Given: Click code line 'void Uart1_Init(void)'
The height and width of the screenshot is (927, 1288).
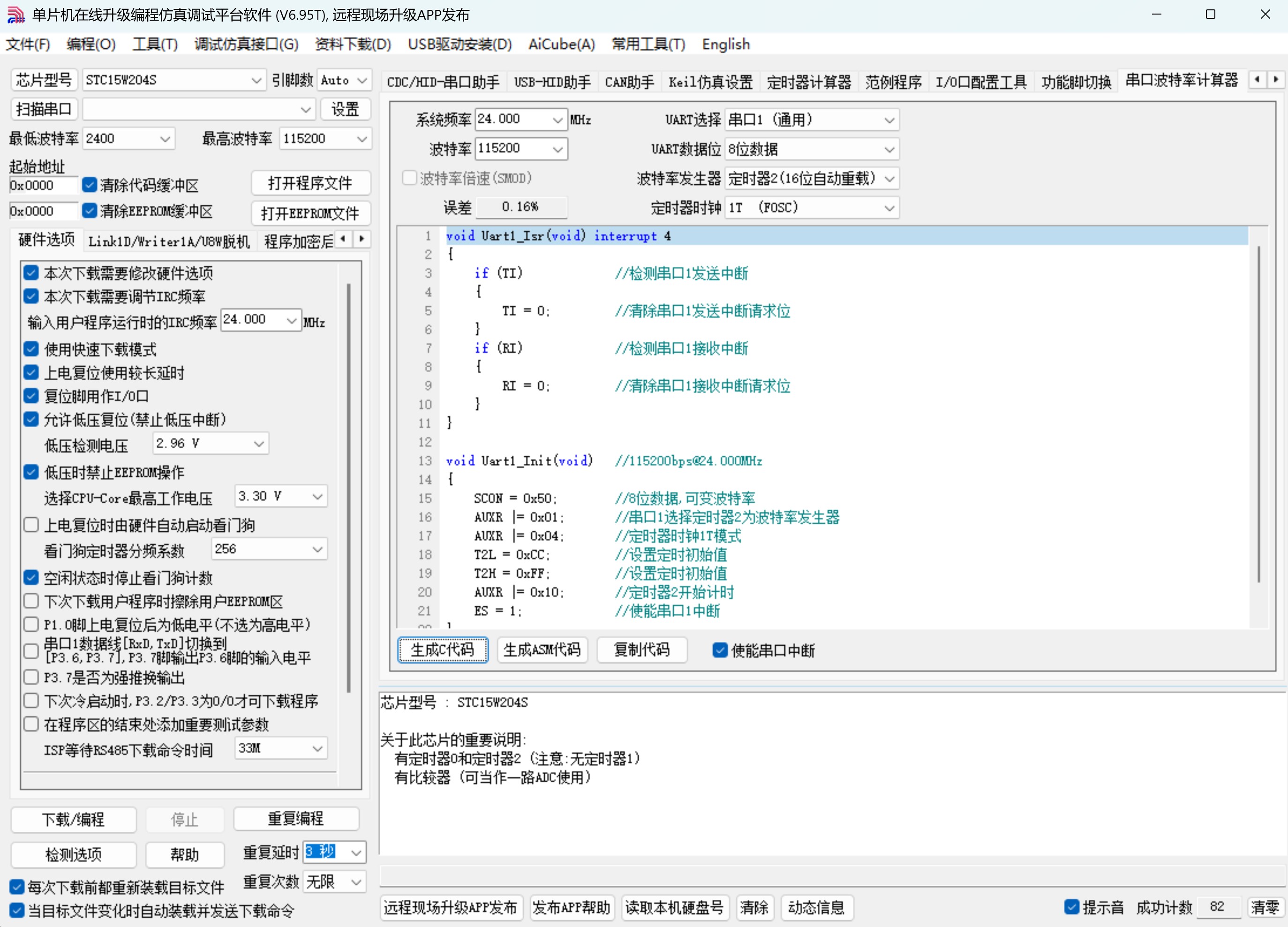Looking at the screenshot, I should pos(519,460).
